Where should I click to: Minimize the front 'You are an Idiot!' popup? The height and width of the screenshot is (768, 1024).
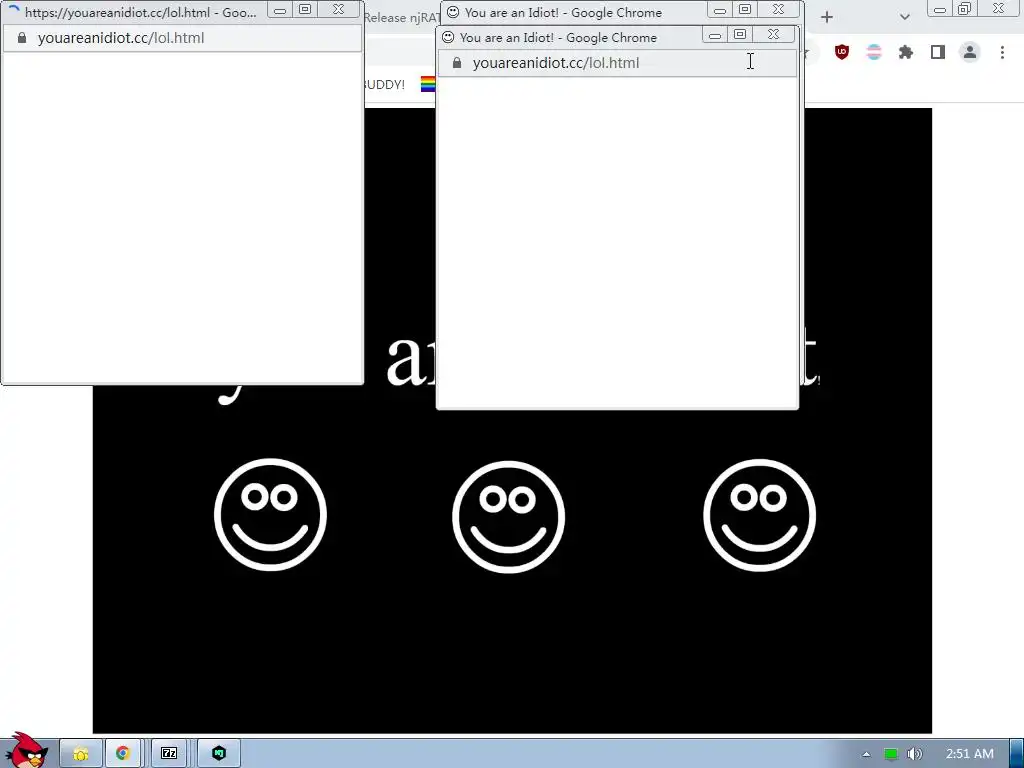pyautogui.click(x=715, y=34)
